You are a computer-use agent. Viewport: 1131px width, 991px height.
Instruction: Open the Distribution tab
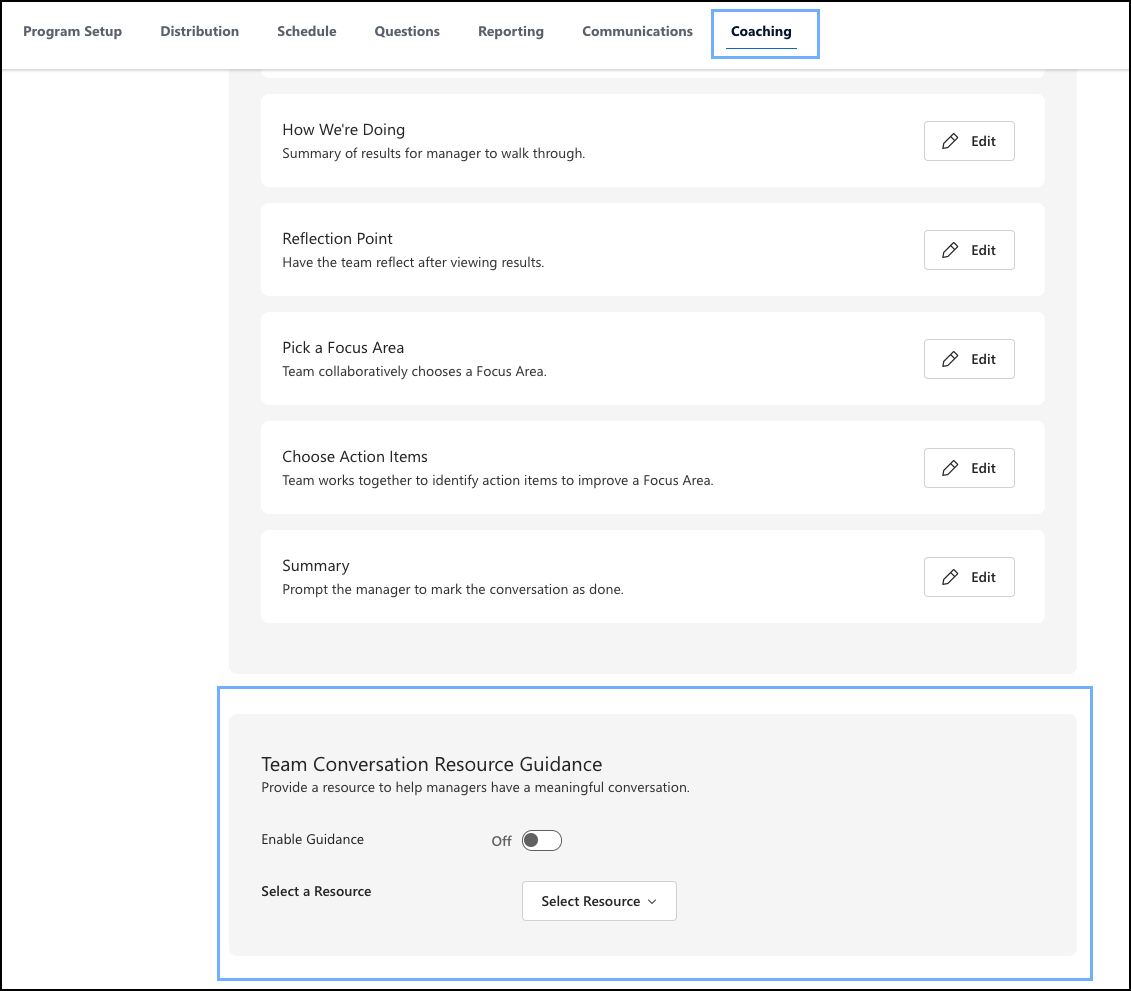(x=199, y=31)
